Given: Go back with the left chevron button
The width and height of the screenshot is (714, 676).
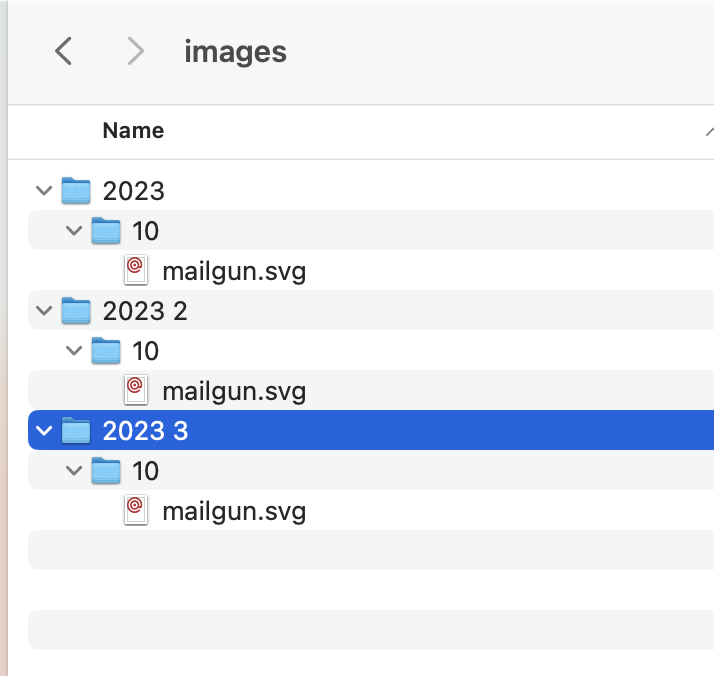Looking at the screenshot, I should point(63,51).
